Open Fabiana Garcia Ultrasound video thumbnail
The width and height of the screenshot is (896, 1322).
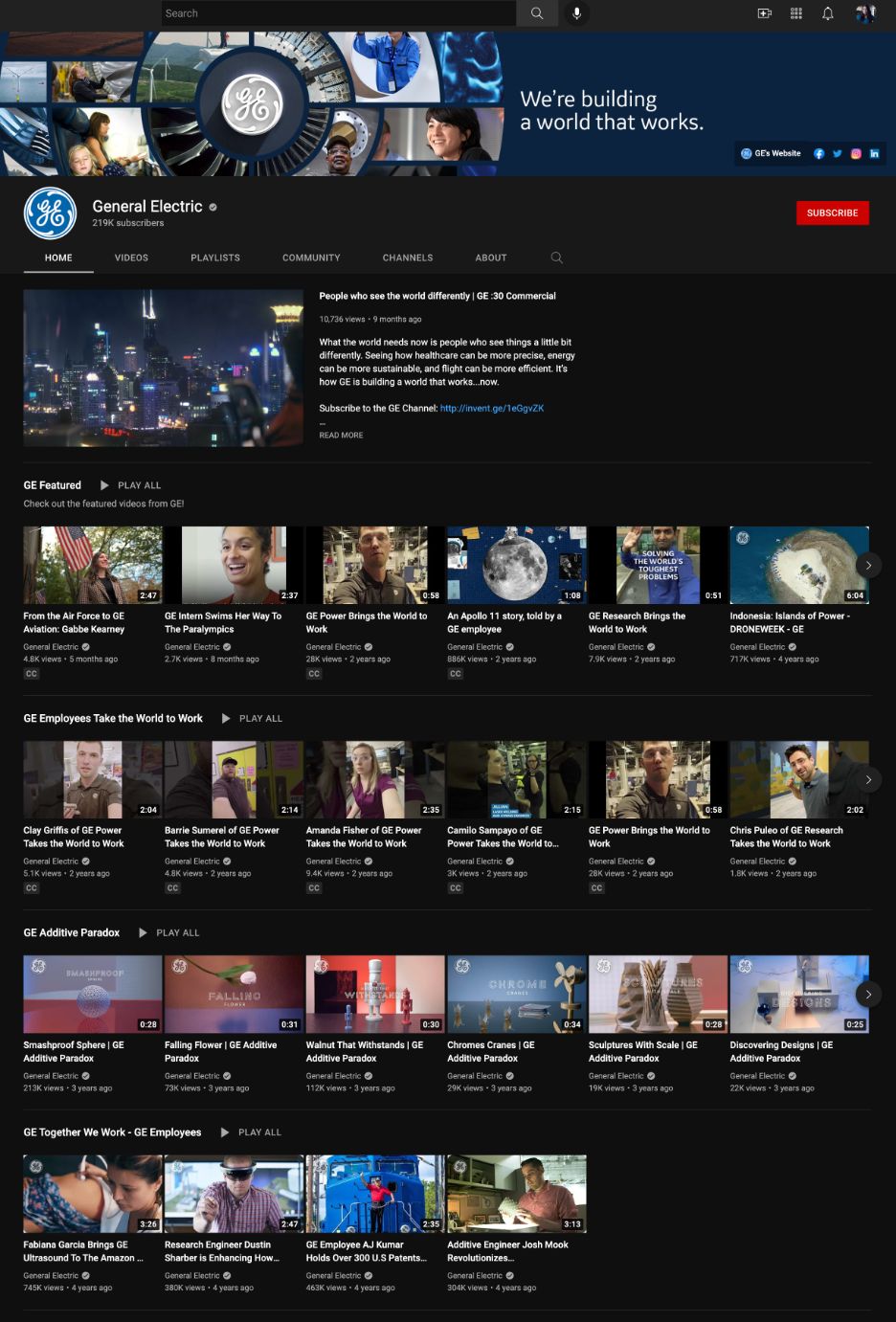click(x=93, y=1194)
